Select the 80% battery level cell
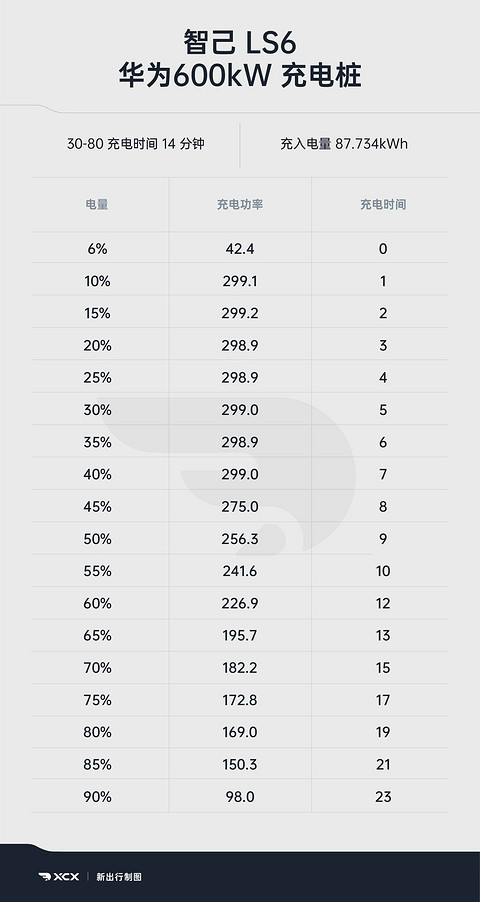This screenshot has height=902, width=480. coord(97,732)
